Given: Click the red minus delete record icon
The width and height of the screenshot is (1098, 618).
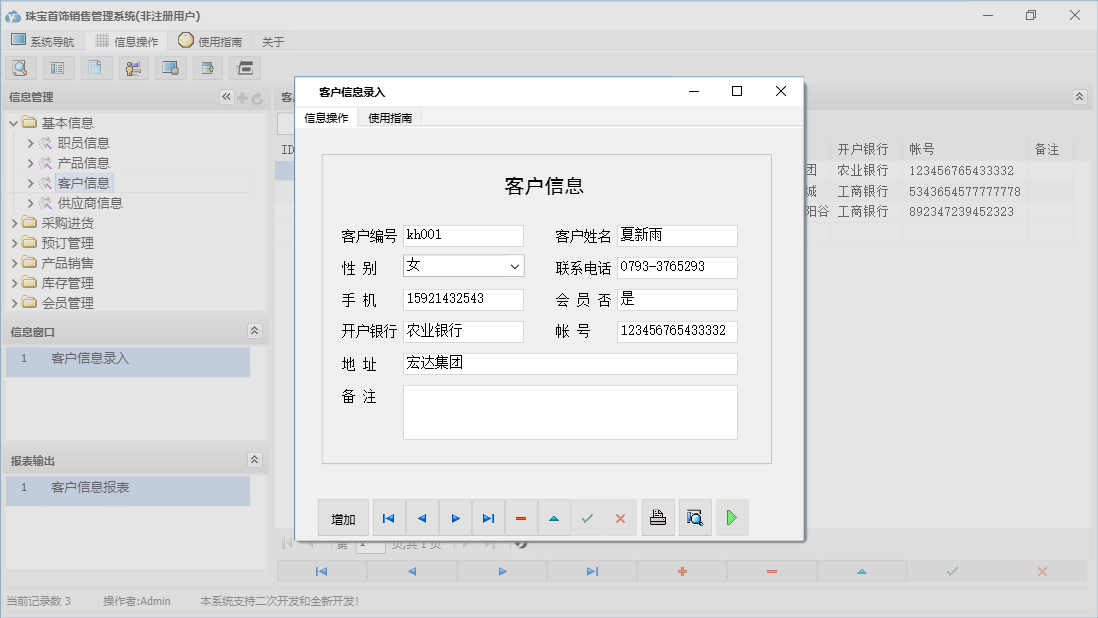Looking at the screenshot, I should click(x=521, y=518).
